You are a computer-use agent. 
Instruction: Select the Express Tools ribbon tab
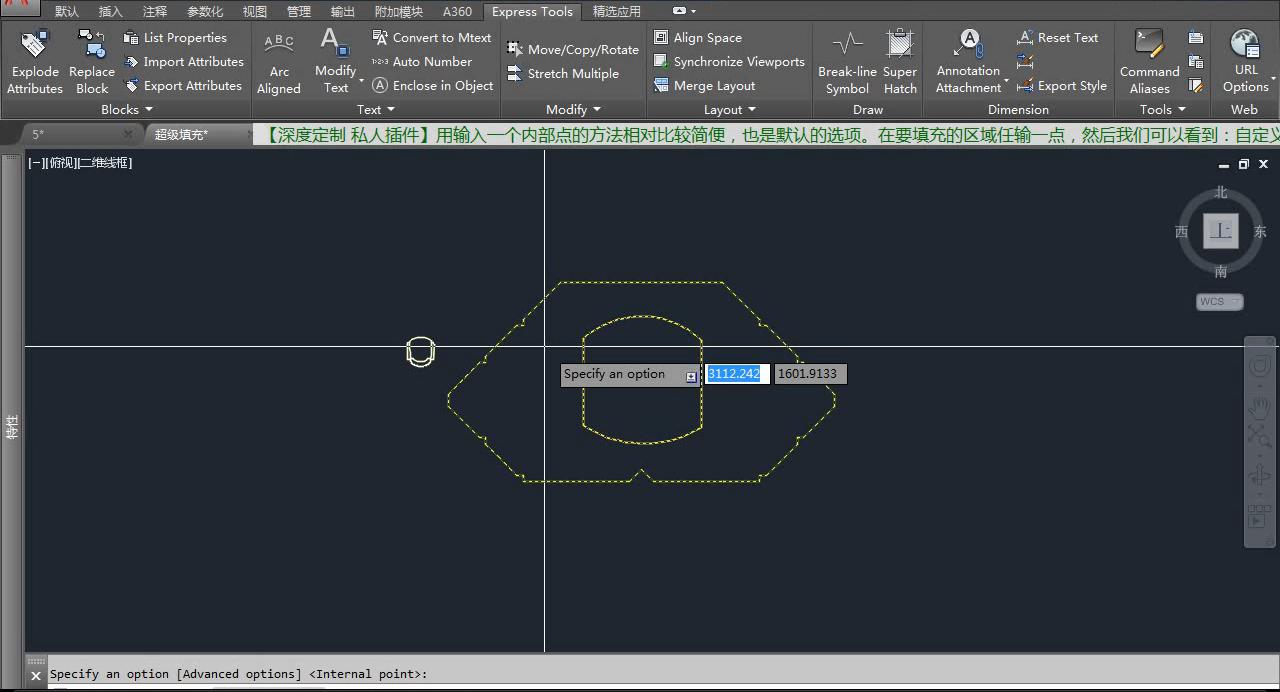(532, 12)
